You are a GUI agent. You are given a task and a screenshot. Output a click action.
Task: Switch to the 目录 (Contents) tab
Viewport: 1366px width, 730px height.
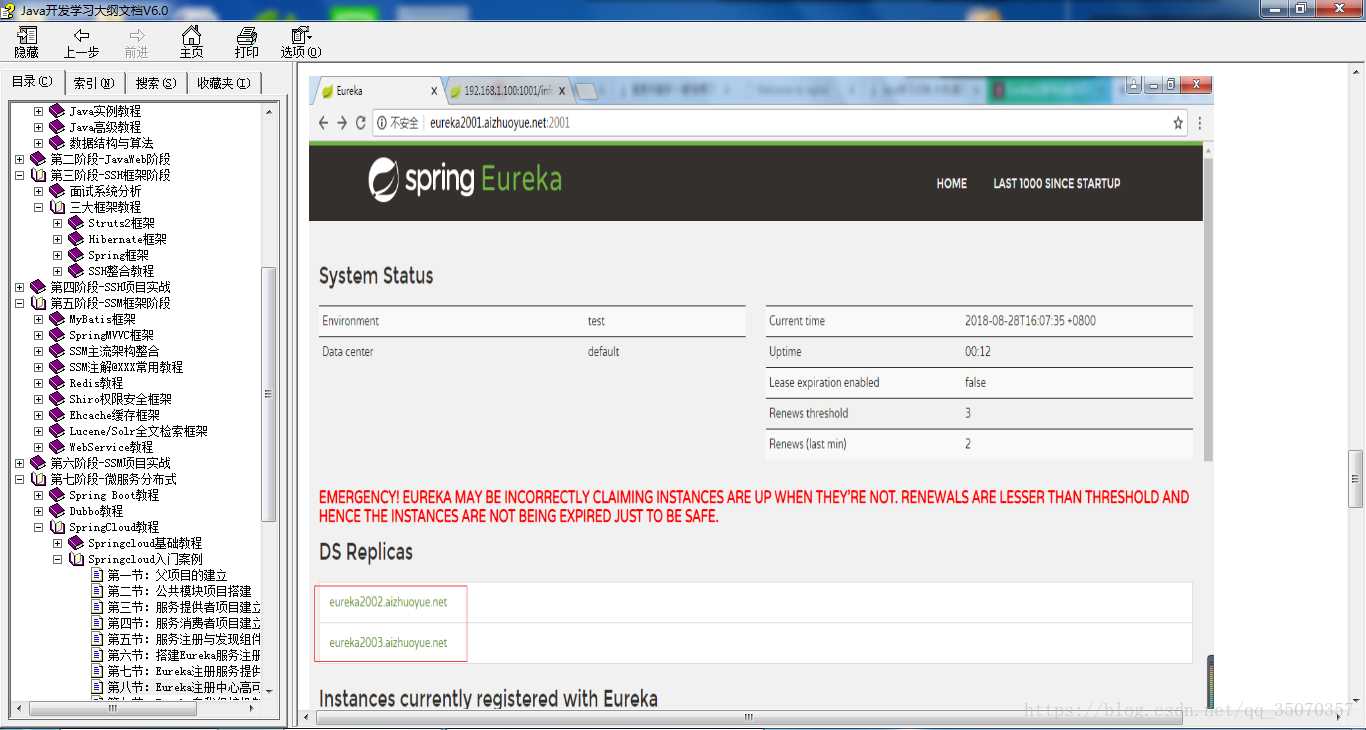(x=32, y=82)
